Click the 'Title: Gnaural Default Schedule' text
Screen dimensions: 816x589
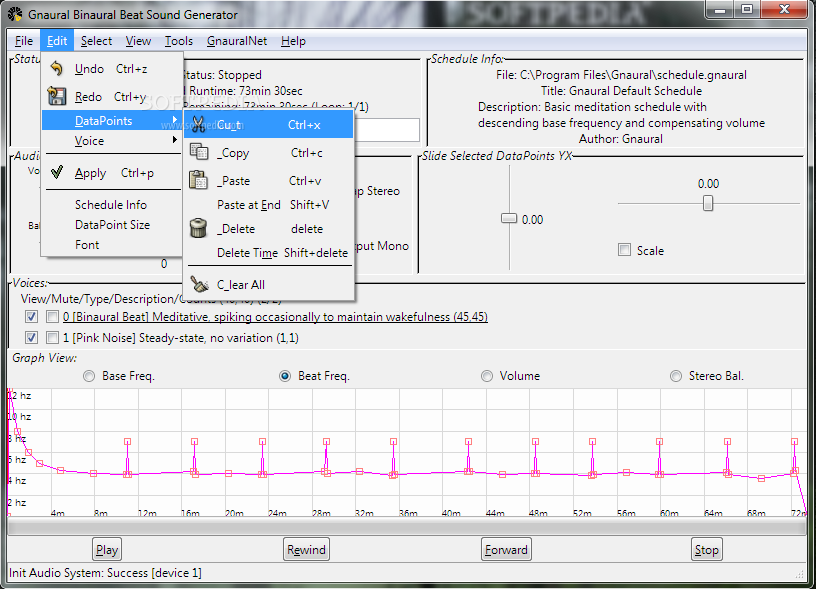point(621,91)
